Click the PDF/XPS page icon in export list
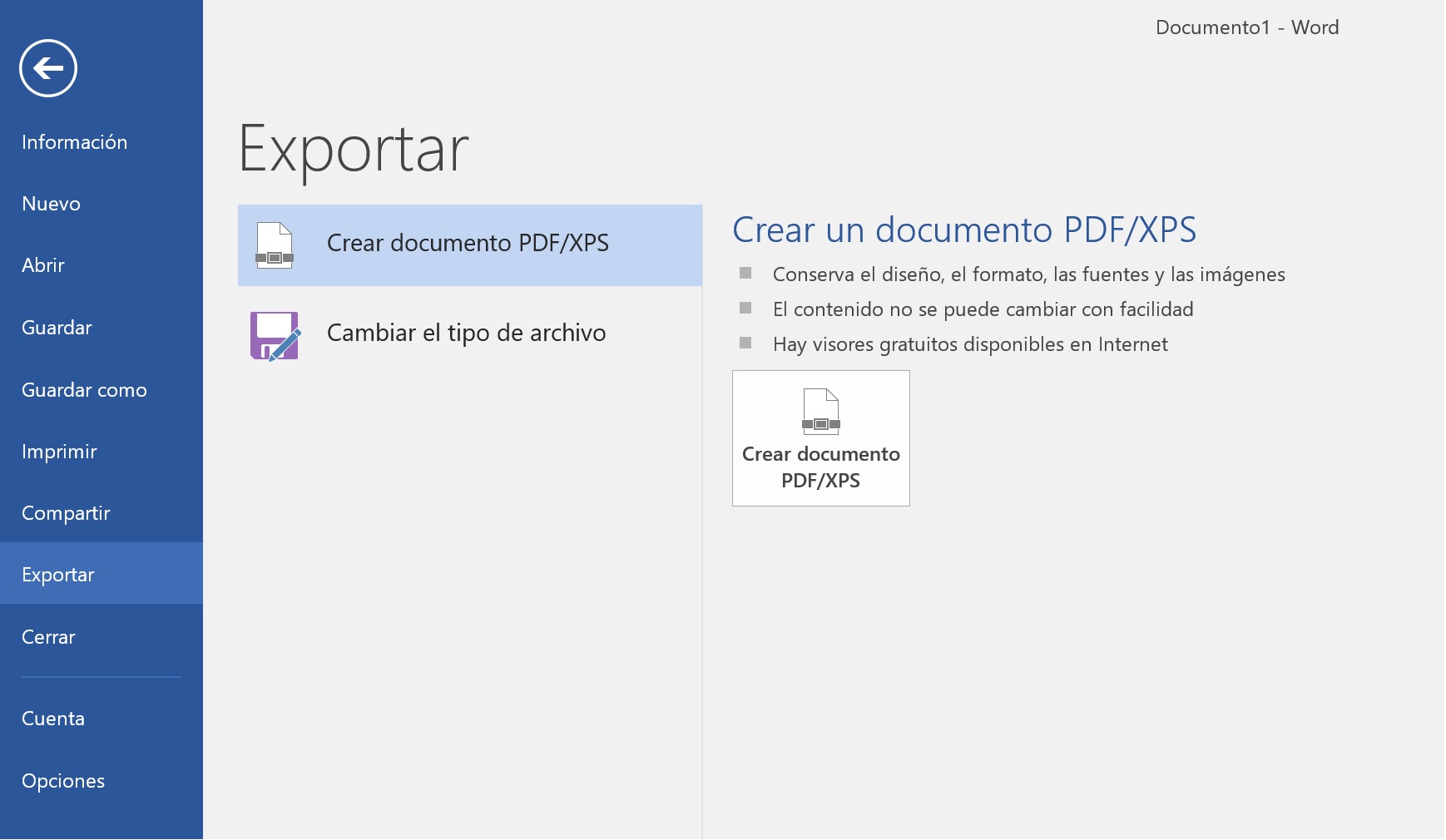 tap(274, 245)
